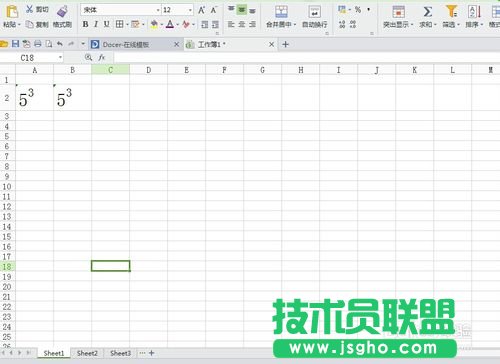Switch to the Sheet3 tab
The width and height of the screenshot is (500, 364).
[120, 353]
